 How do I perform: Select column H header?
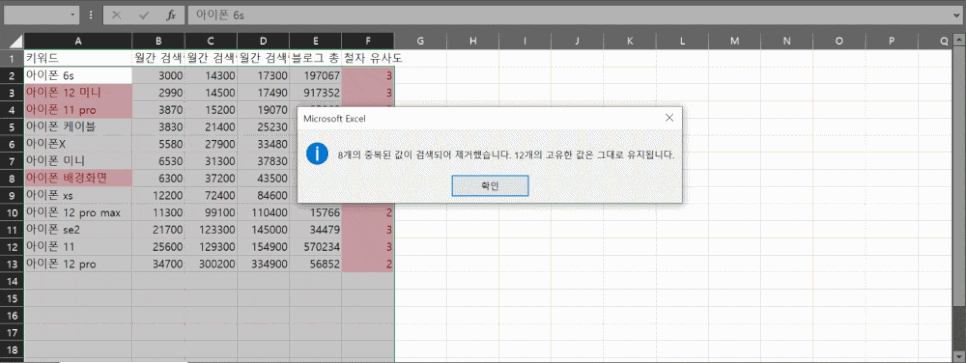pyautogui.click(x=473, y=41)
